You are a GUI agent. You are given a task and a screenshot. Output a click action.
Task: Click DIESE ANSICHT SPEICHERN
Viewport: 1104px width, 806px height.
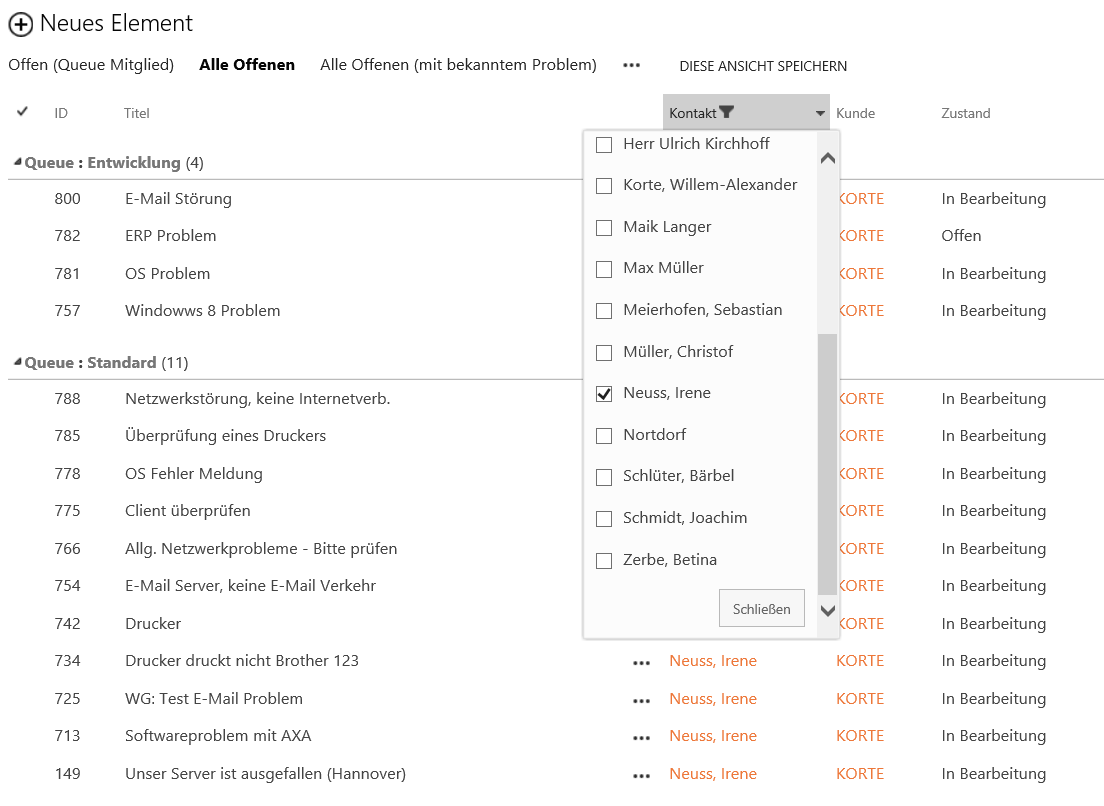pos(763,66)
